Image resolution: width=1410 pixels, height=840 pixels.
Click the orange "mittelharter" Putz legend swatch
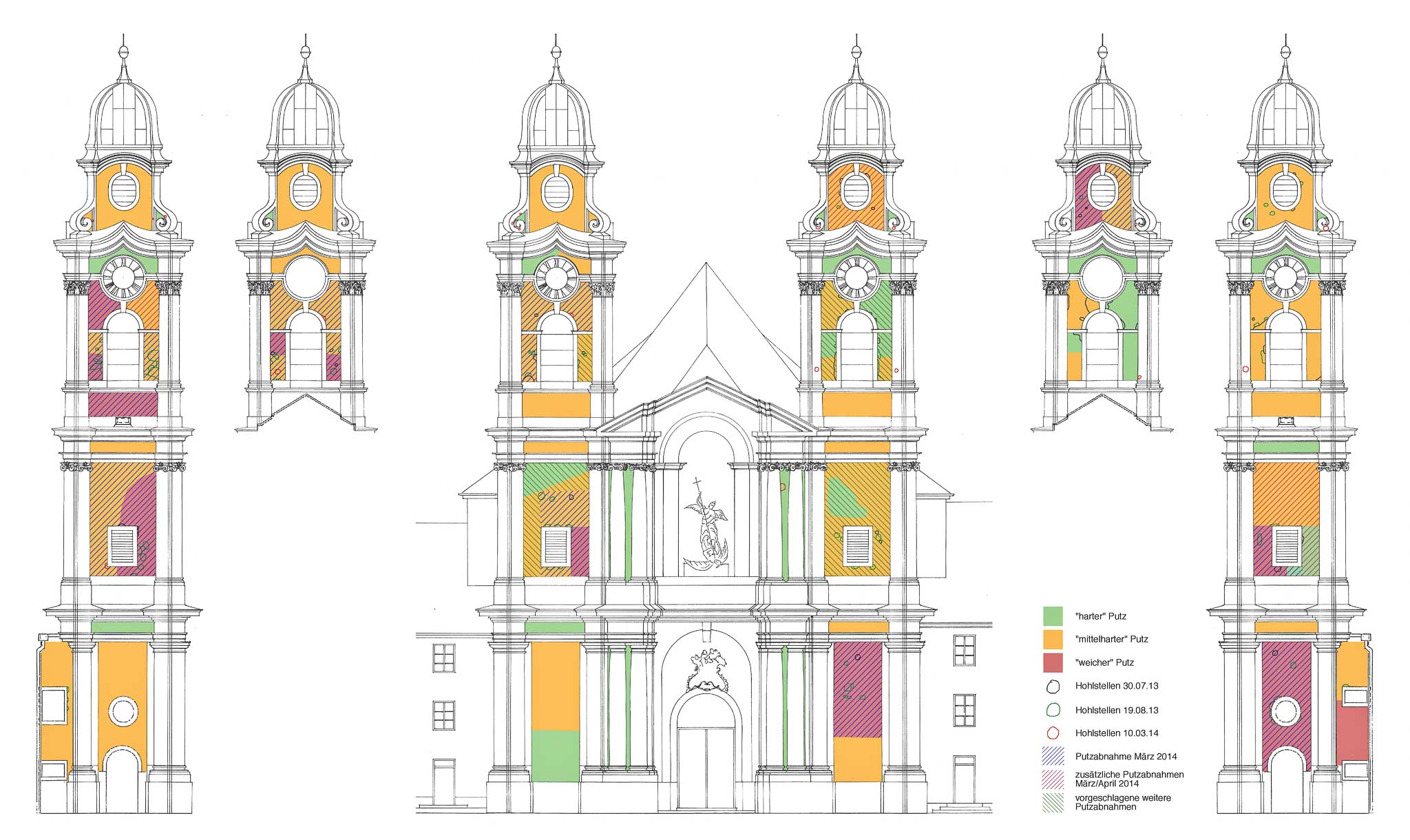[x=1053, y=639]
